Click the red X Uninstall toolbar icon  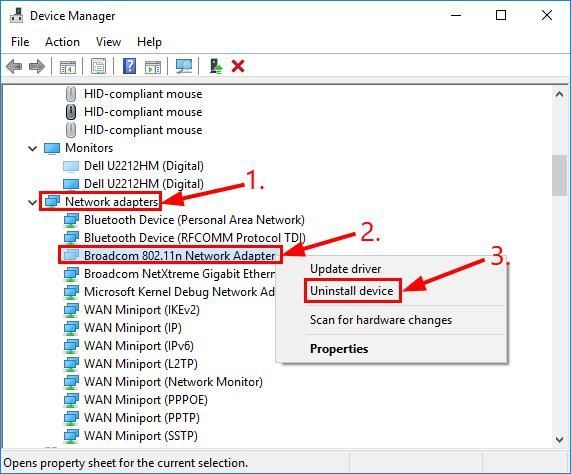coord(238,66)
